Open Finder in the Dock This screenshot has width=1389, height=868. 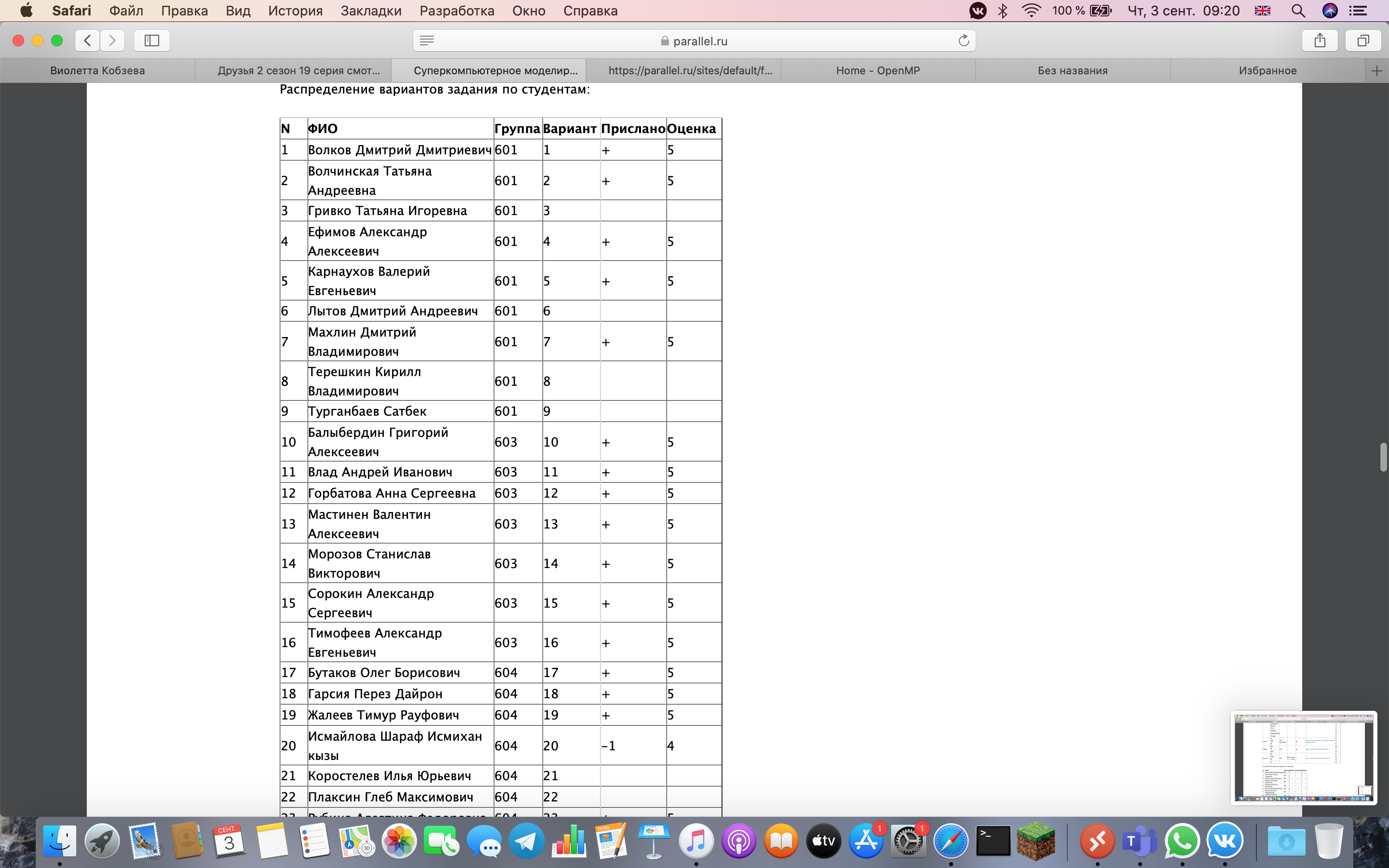tap(60, 841)
